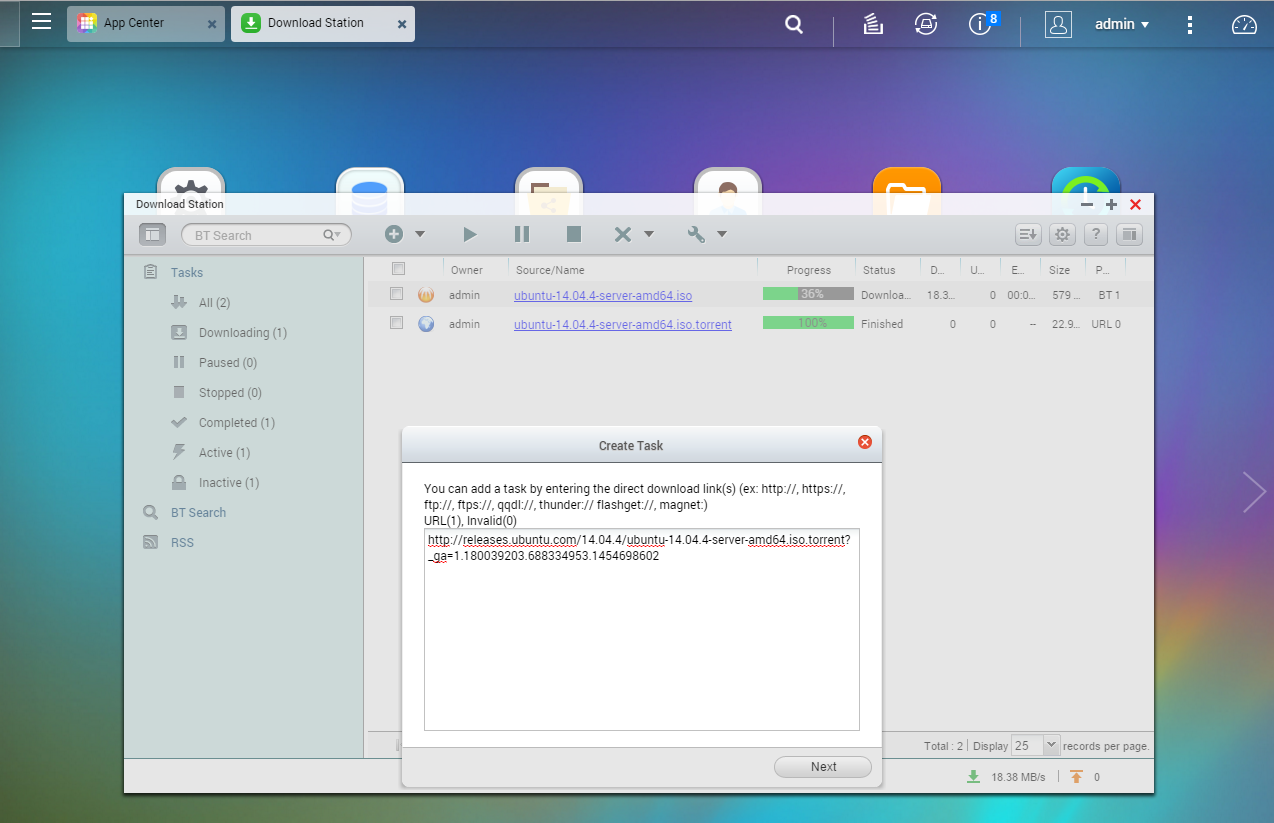Filter by Active (1)
The width and height of the screenshot is (1274, 823).
click(x=224, y=452)
